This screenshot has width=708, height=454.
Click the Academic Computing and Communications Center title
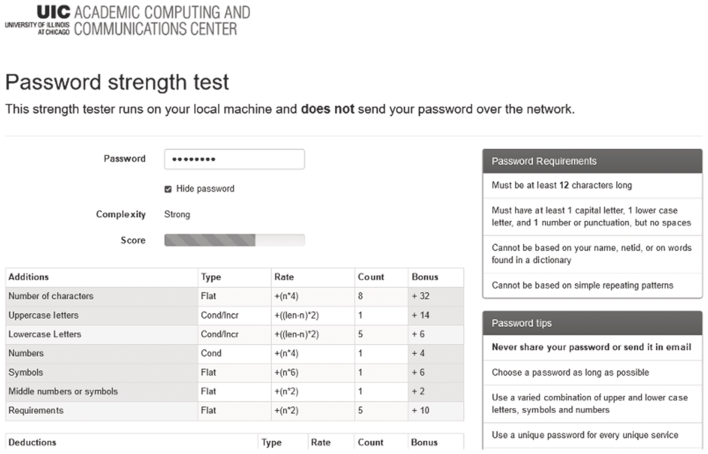(x=162, y=20)
